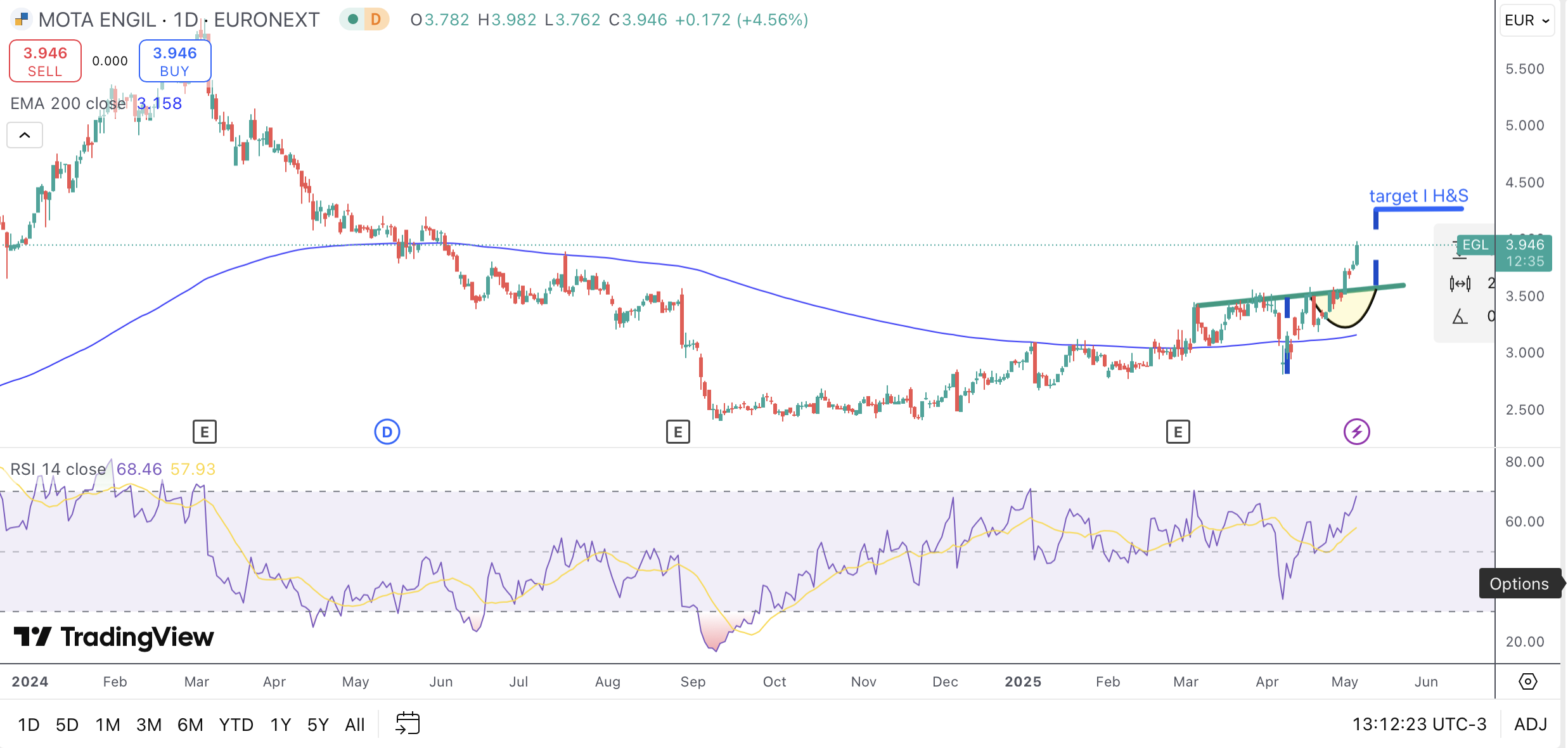Select the YTD time range tab
1568x748 pixels.
(236, 725)
